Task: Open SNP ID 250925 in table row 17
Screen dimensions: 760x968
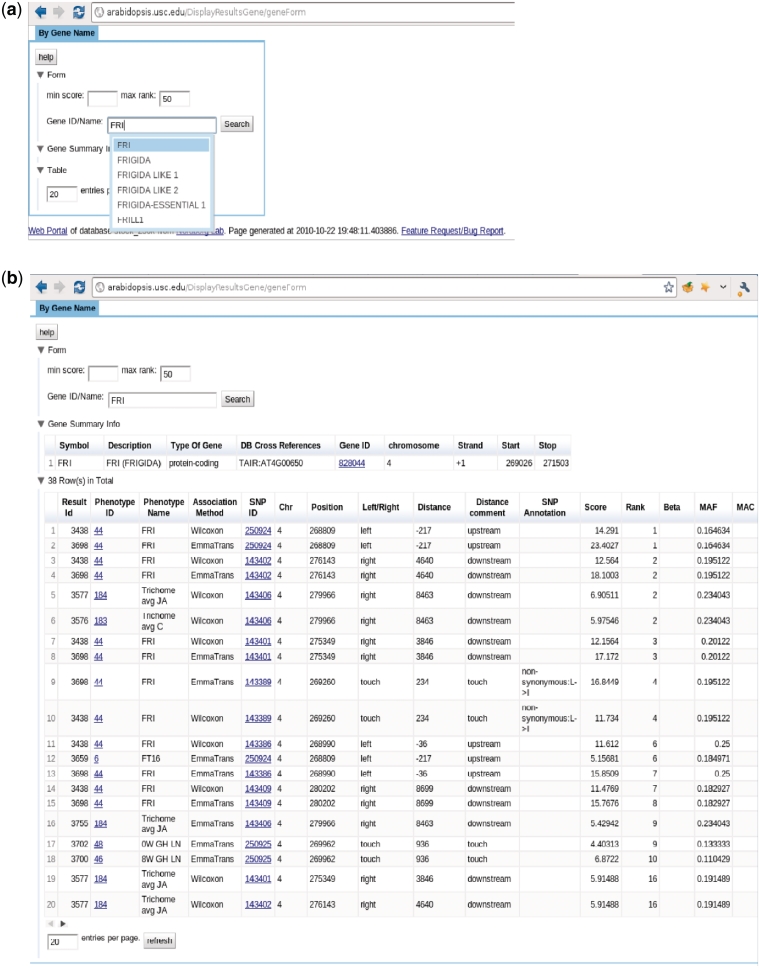Action: (258, 844)
